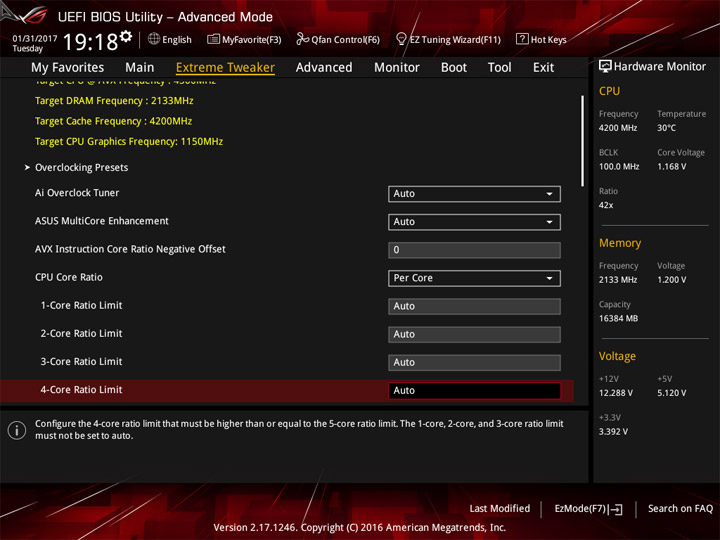Viewport: 720px width, 540px height.
Task: Click the 2-Core Ratio Limit field
Action: 474,334
